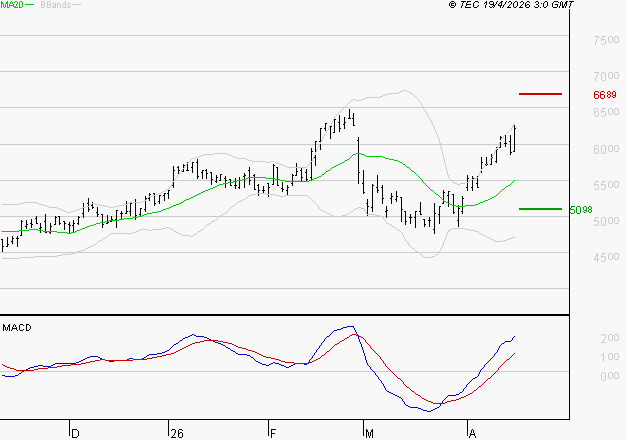Click the 7500 price axis label
This screenshot has height=440, width=627.
click(x=606, y=40)
